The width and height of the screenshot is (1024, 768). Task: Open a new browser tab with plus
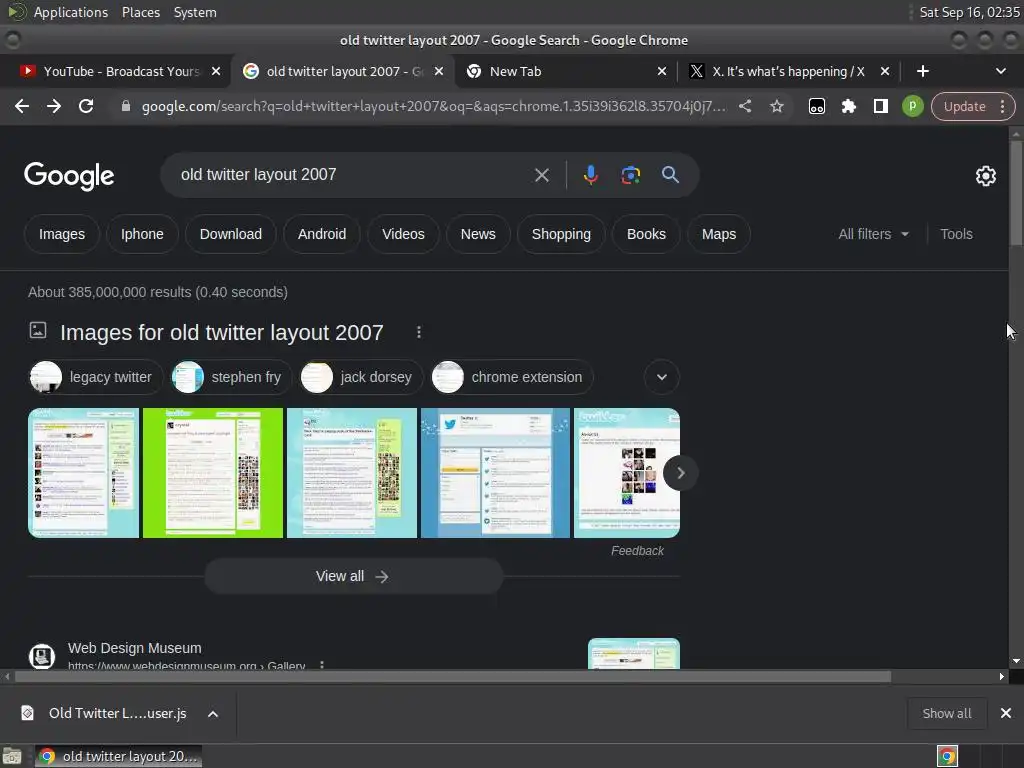923,71
